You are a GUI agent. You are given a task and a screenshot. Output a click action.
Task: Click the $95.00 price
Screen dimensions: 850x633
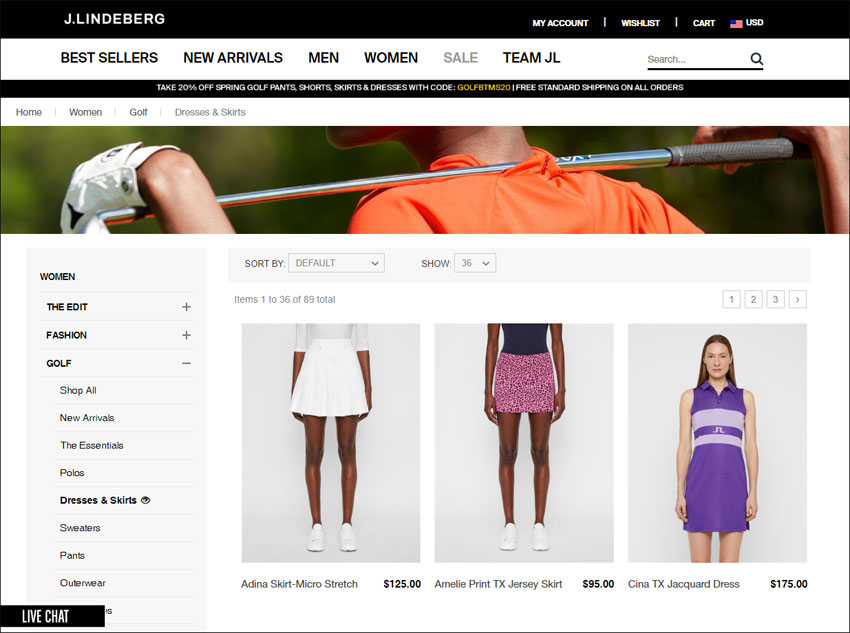click(x=598, y=584)
